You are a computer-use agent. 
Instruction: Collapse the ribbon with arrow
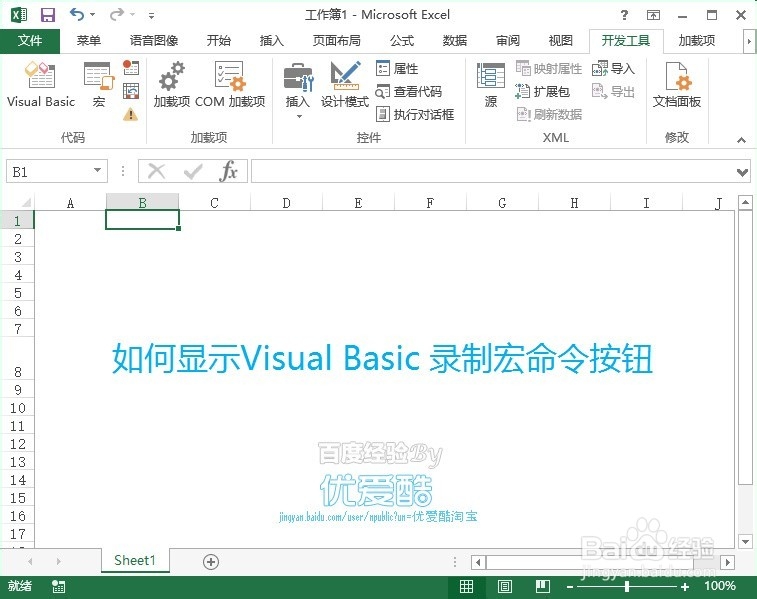click(742, 140)
